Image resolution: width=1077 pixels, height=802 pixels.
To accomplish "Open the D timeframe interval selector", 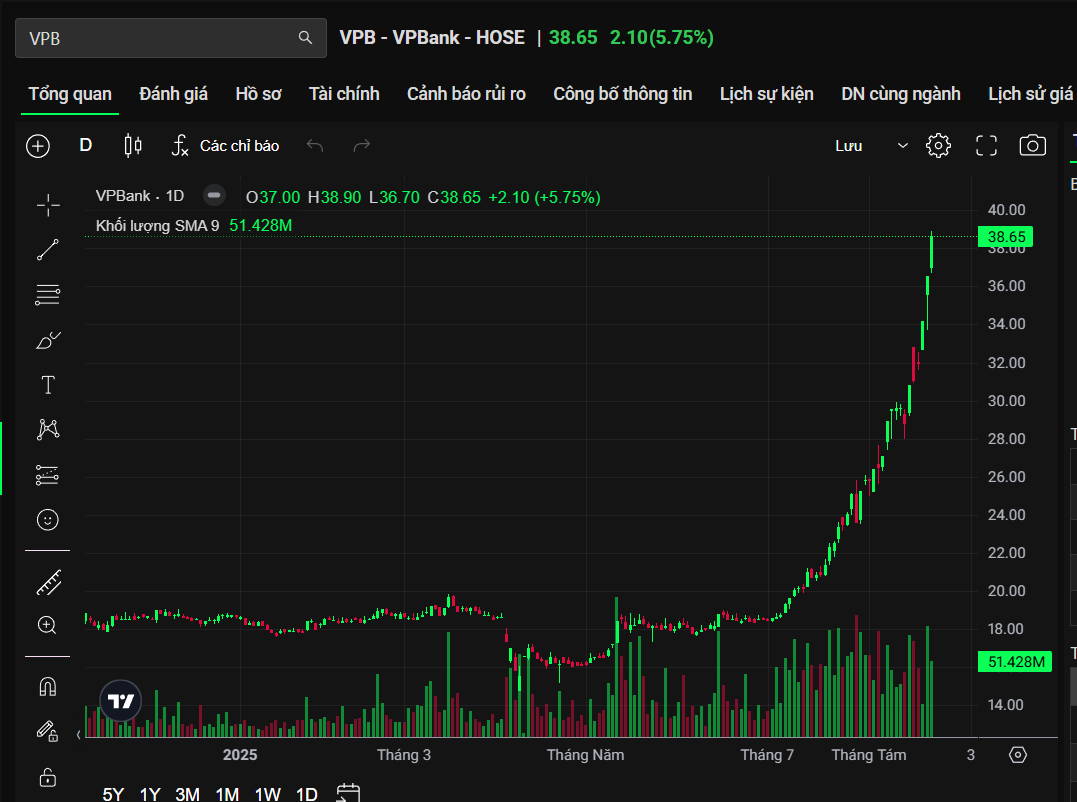I will click(x=86, y=146).
